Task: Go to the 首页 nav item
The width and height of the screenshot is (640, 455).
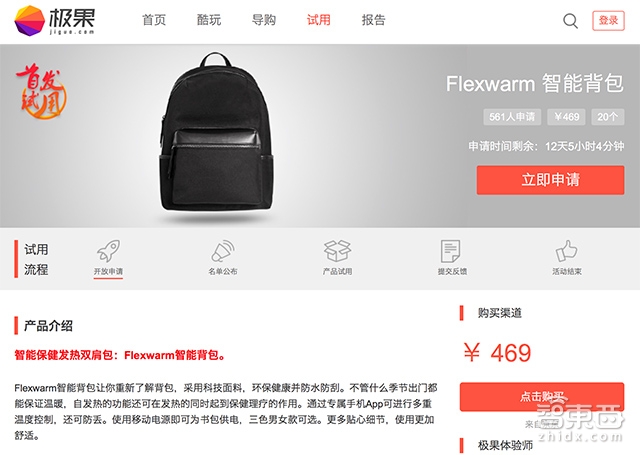Action: point(154,20)
